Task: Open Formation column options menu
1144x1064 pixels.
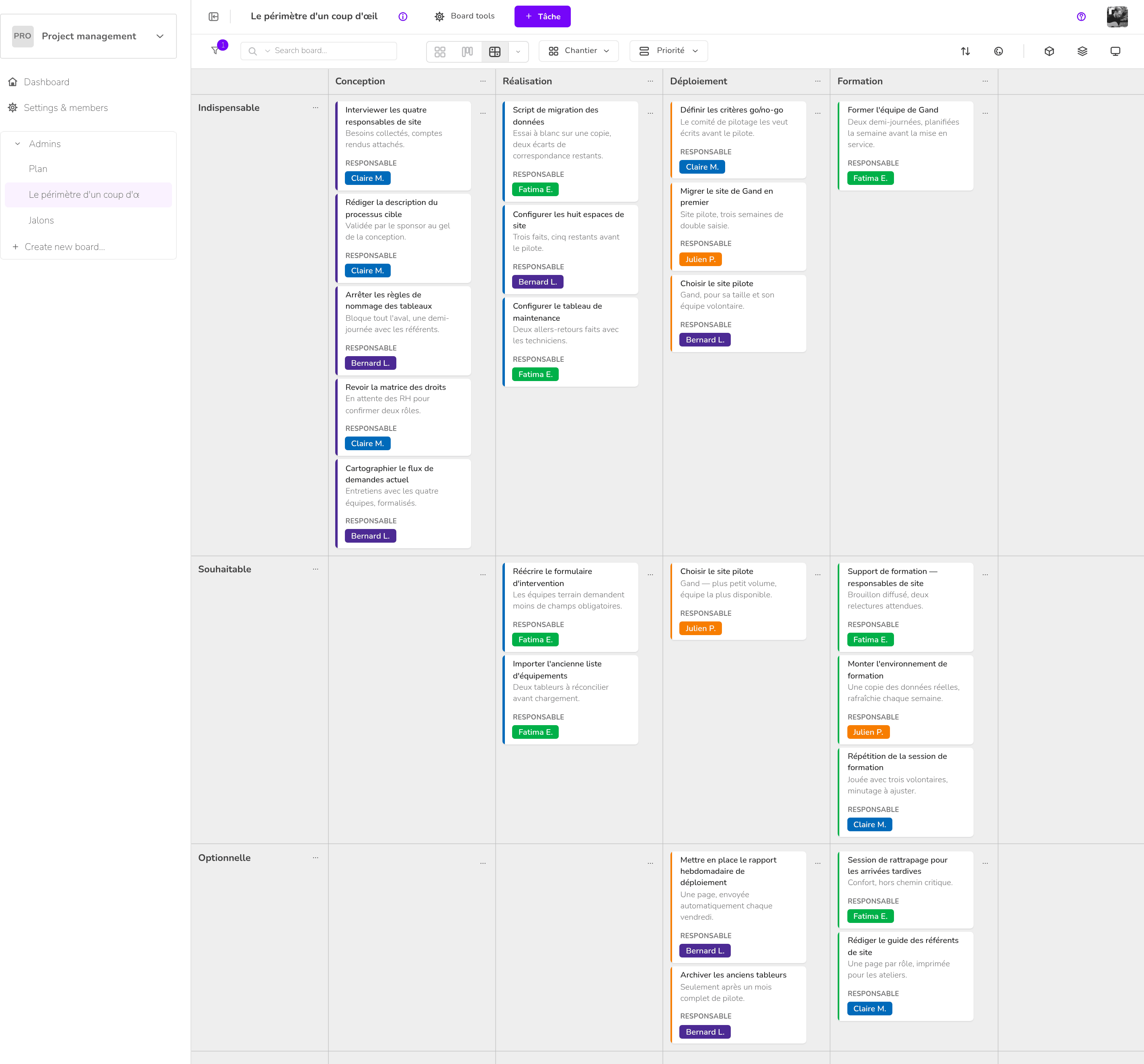Action: point(984,81)
